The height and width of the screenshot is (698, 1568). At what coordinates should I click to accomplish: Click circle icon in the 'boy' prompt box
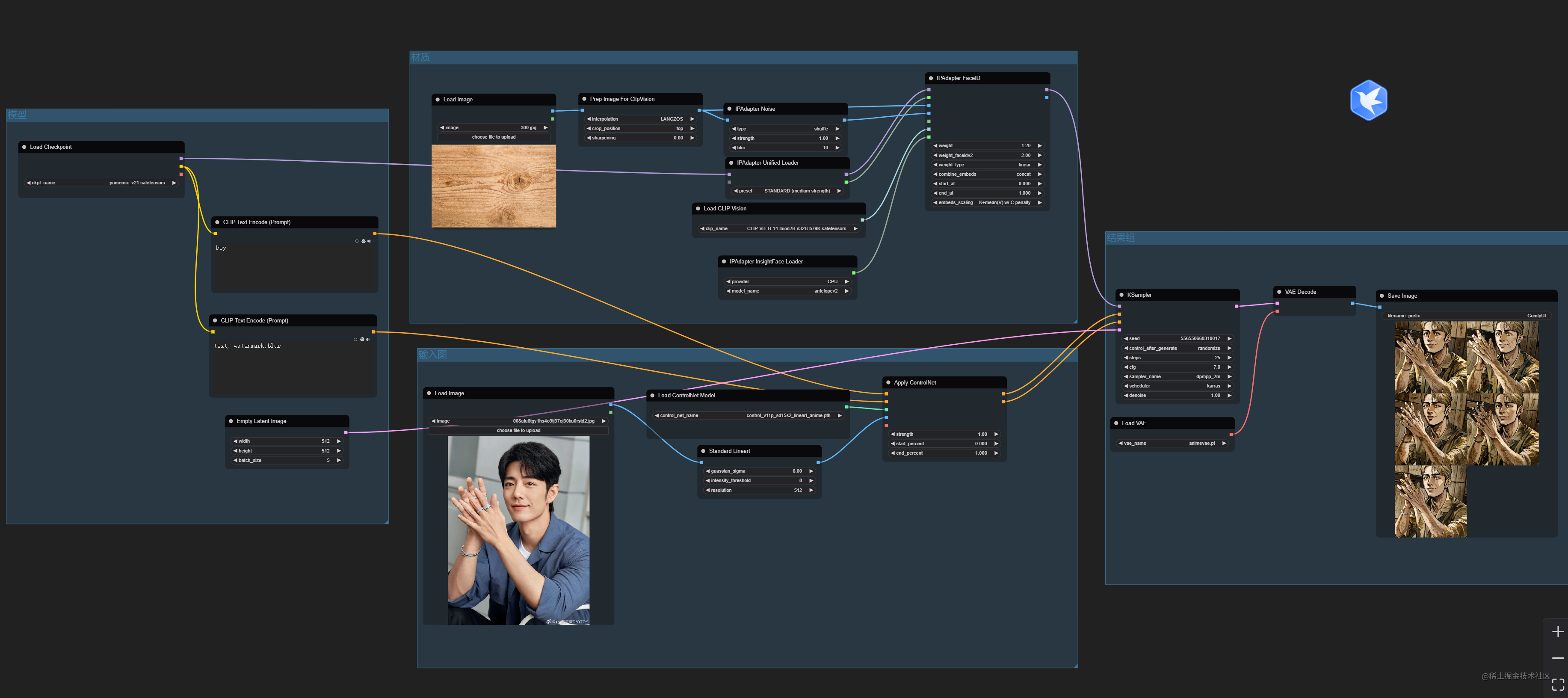click(357, 241)
